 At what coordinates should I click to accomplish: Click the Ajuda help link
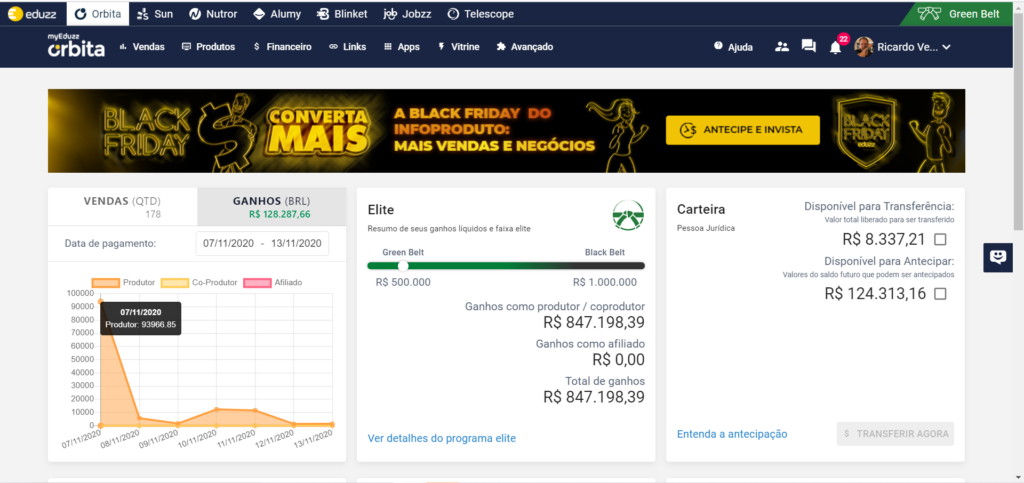(x=733, y=47)
